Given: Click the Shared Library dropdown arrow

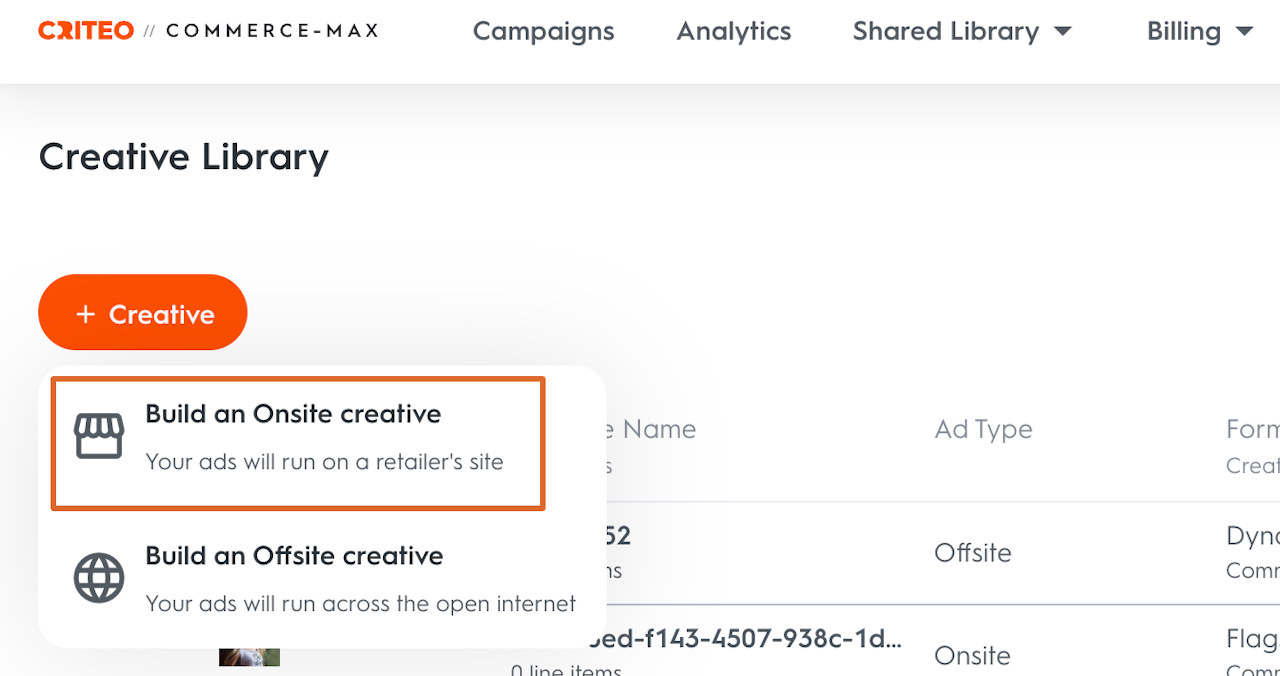Looking at the screenshot, I should [1063, 32].
